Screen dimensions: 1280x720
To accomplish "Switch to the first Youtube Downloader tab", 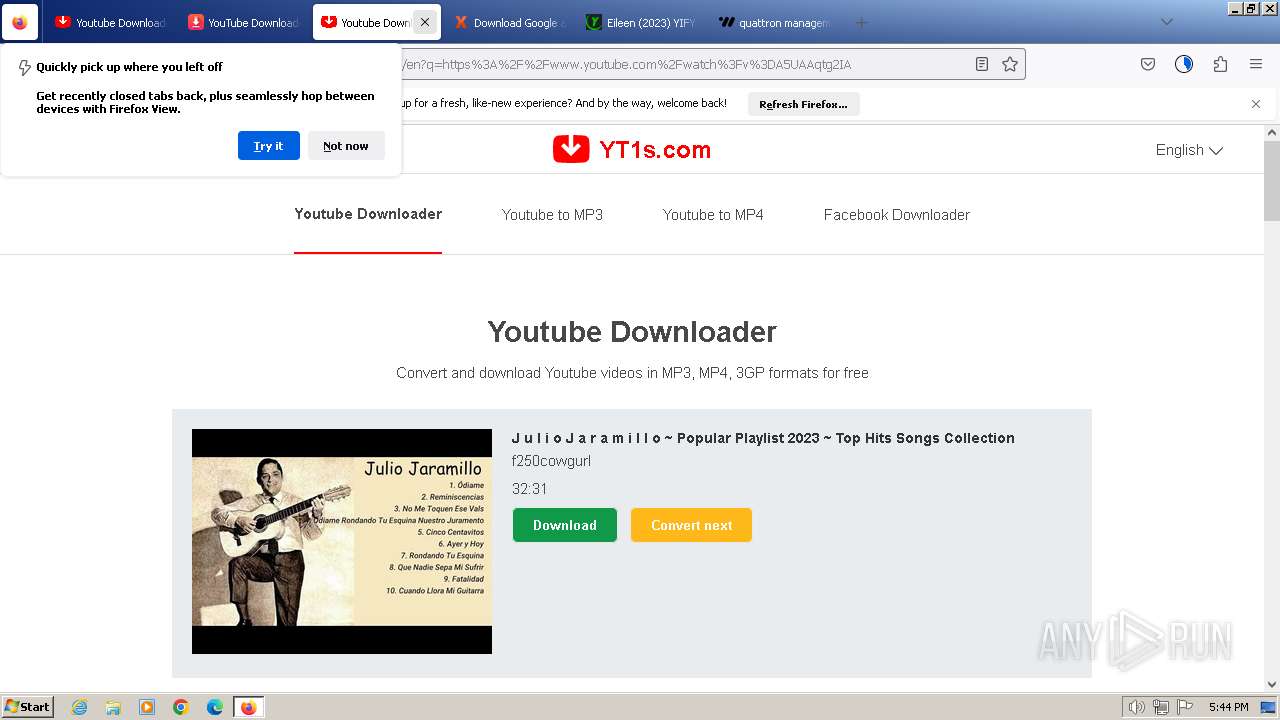I will click(x=111, y=22).
